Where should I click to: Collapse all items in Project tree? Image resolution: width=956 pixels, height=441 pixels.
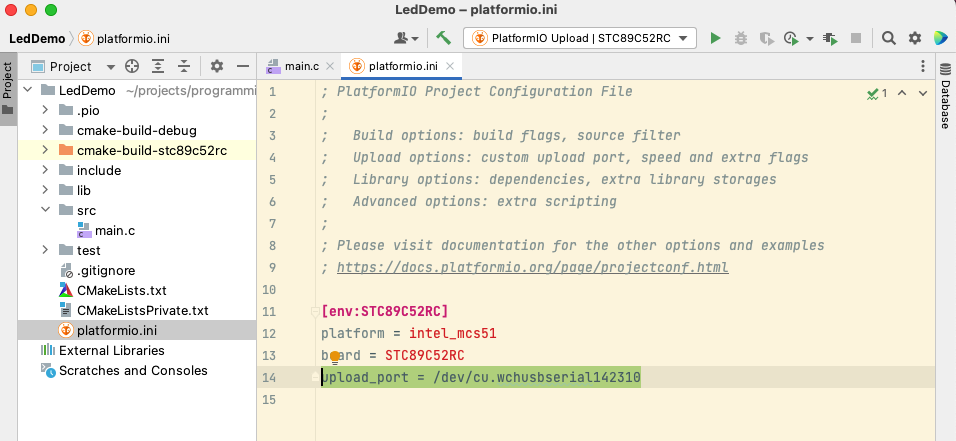click(x=184, y=67)
